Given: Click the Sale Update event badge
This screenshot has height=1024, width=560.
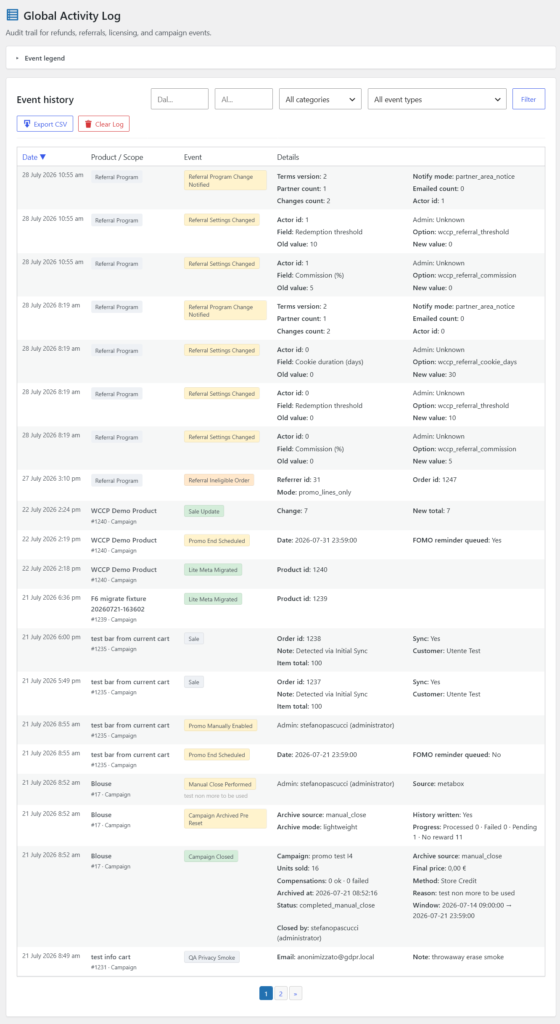Looking at the screenshot, I should [204, 511].
